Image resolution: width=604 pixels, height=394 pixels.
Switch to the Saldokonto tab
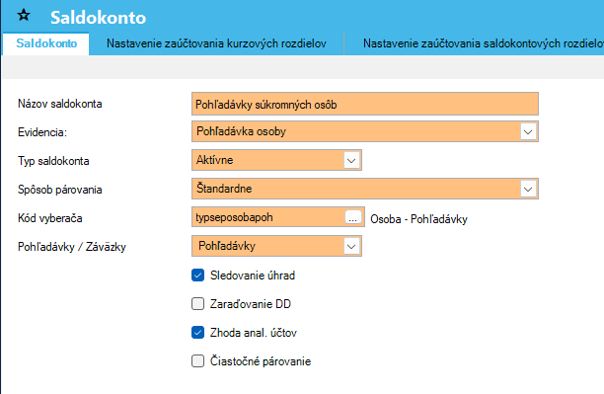pyautogui.click(x=46, y=44)
